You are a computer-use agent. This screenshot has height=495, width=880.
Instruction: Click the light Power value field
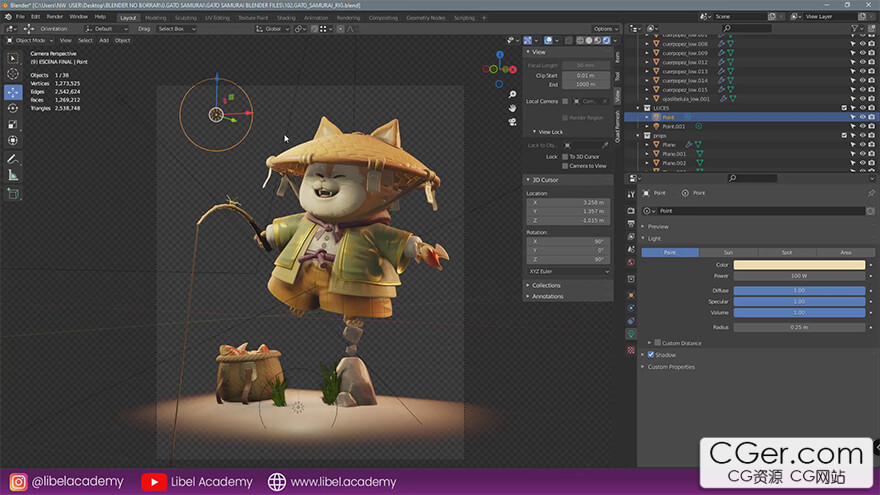pos(799,276)
